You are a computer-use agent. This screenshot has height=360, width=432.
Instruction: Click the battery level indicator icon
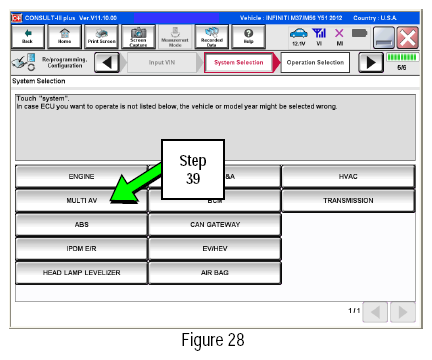359,33
